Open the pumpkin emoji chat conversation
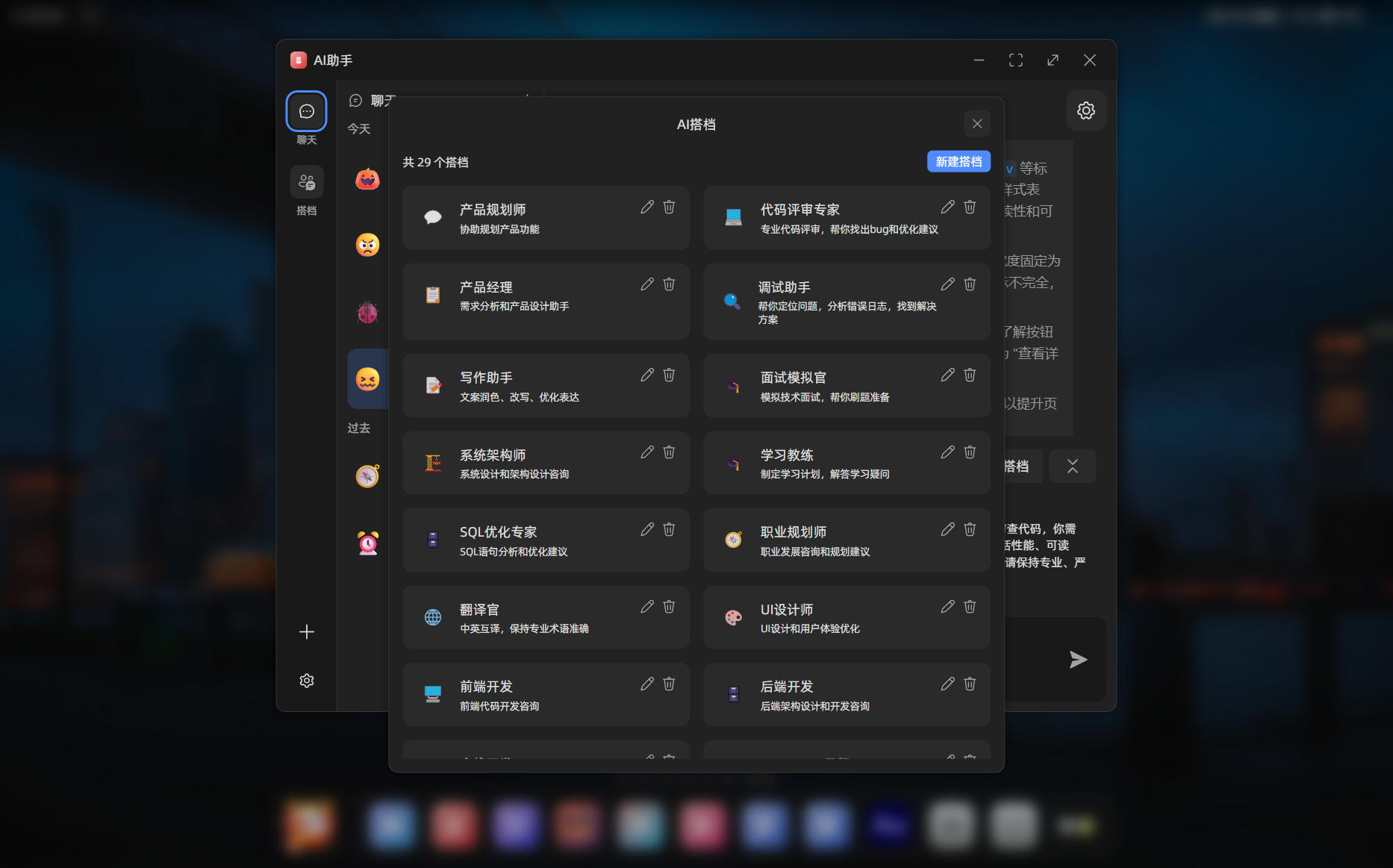Image resolution: width=1393 pixels, height=868 pixels. click(367, 179)
